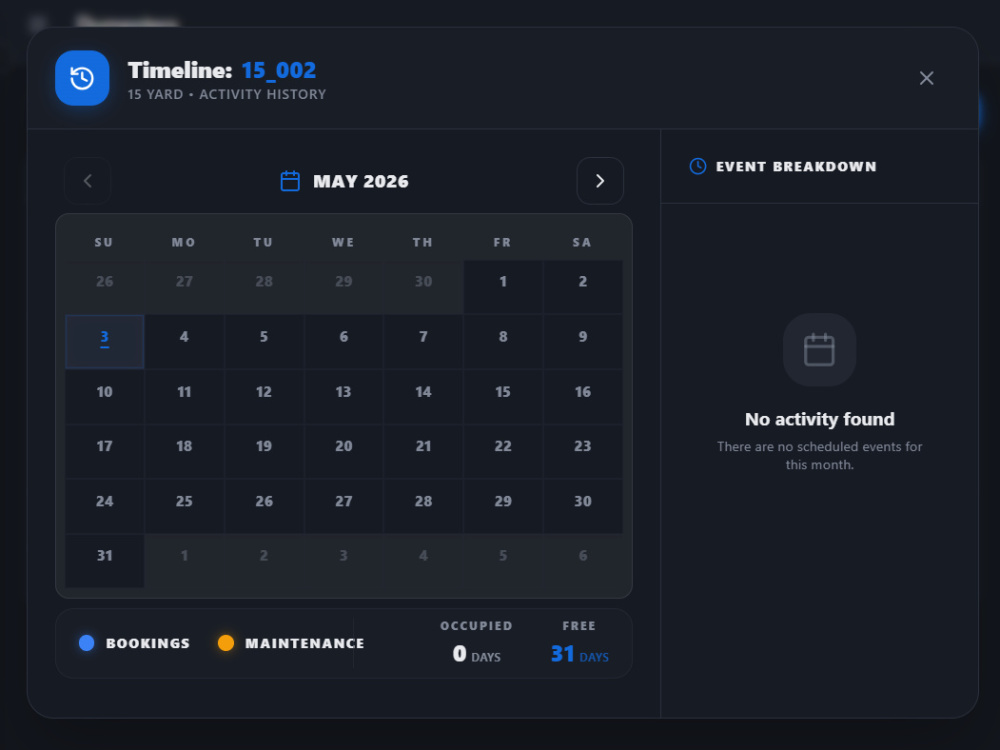Select May 9 on the calendar
The image size is (1000, 750).
coord(583,341)
